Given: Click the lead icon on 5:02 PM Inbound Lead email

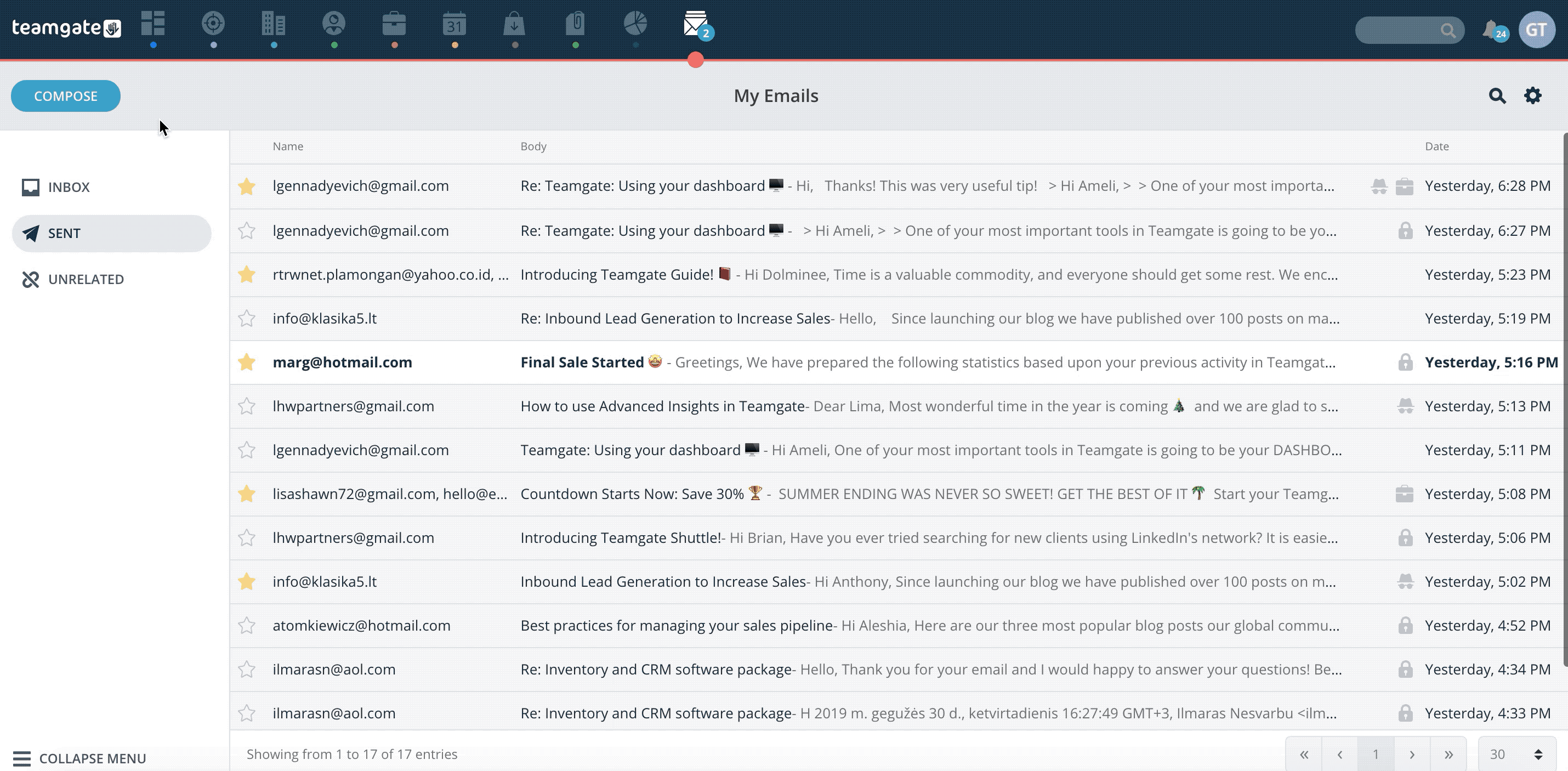Looking at the screenshot, I should (x=1405, y=582).
